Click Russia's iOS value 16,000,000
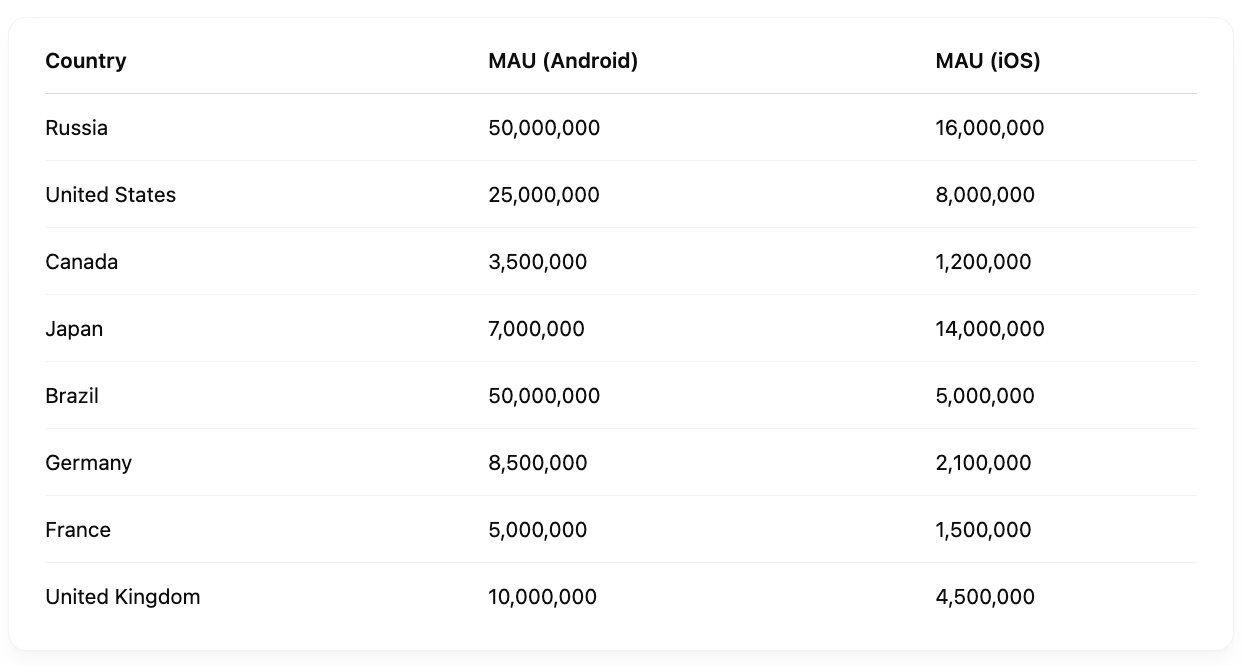Viewport: 1242px width, 666px height. click(x=990, y=128)
